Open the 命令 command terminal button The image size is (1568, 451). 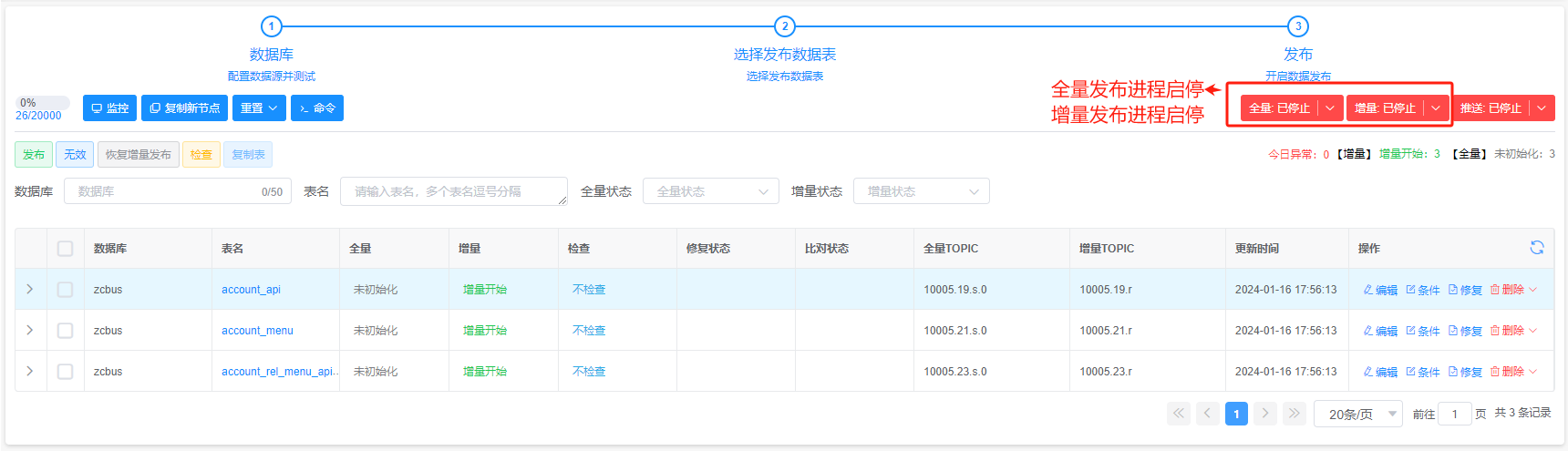coord(316,108)
